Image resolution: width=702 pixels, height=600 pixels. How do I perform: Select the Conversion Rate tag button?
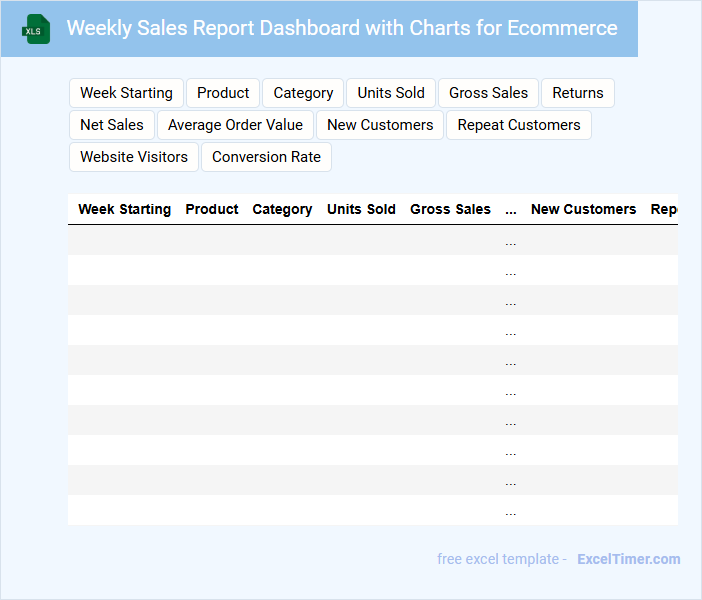[x=266, y=157]
